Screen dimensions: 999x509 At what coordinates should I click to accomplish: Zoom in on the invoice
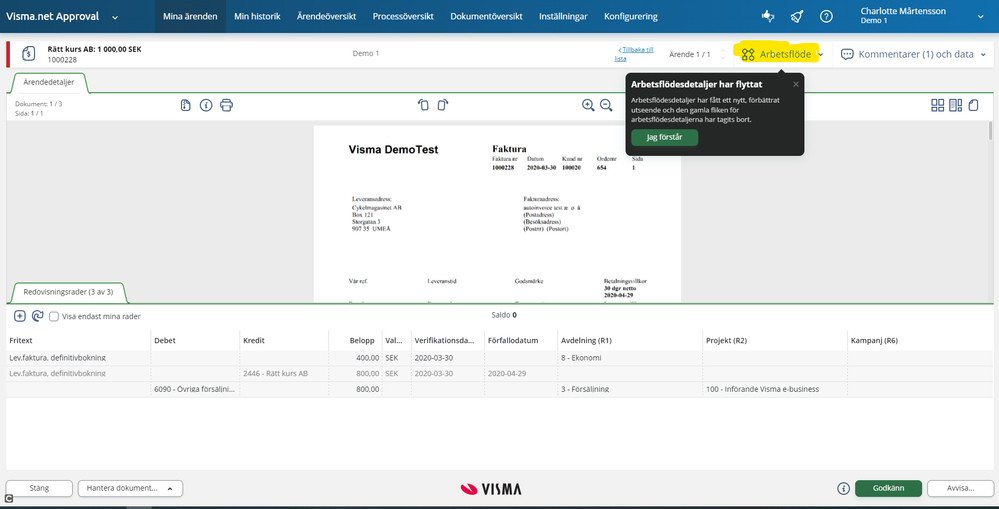click(588, 105)
